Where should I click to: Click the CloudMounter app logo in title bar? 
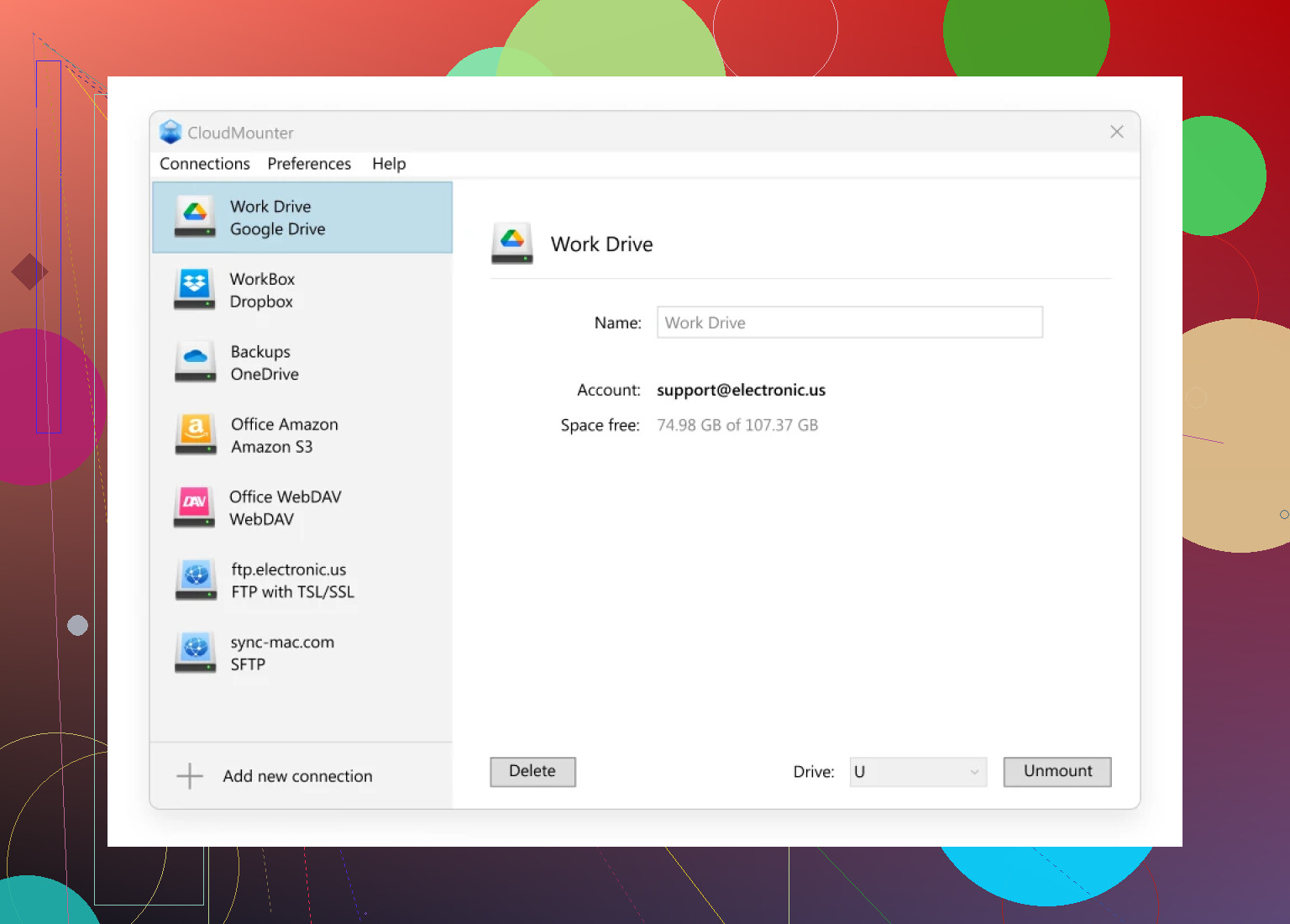(170, 132)
